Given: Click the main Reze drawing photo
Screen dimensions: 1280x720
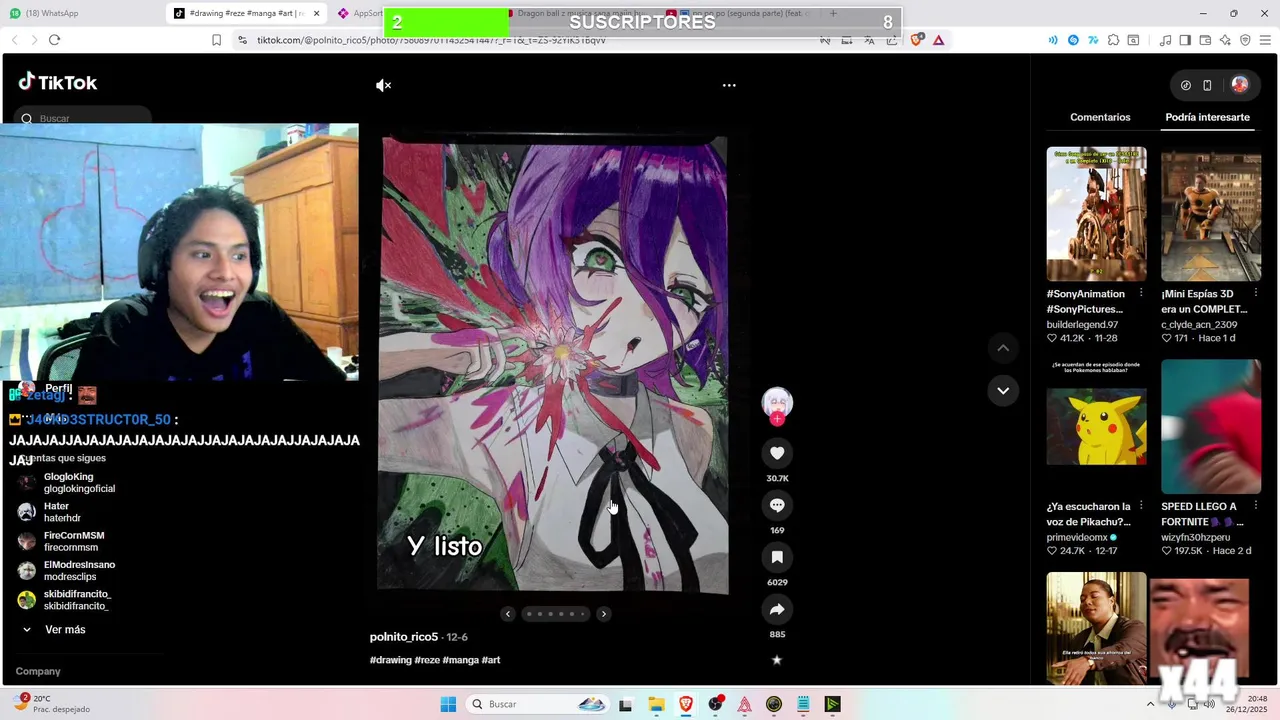Looking at the screenshot, I should (553, 365).
